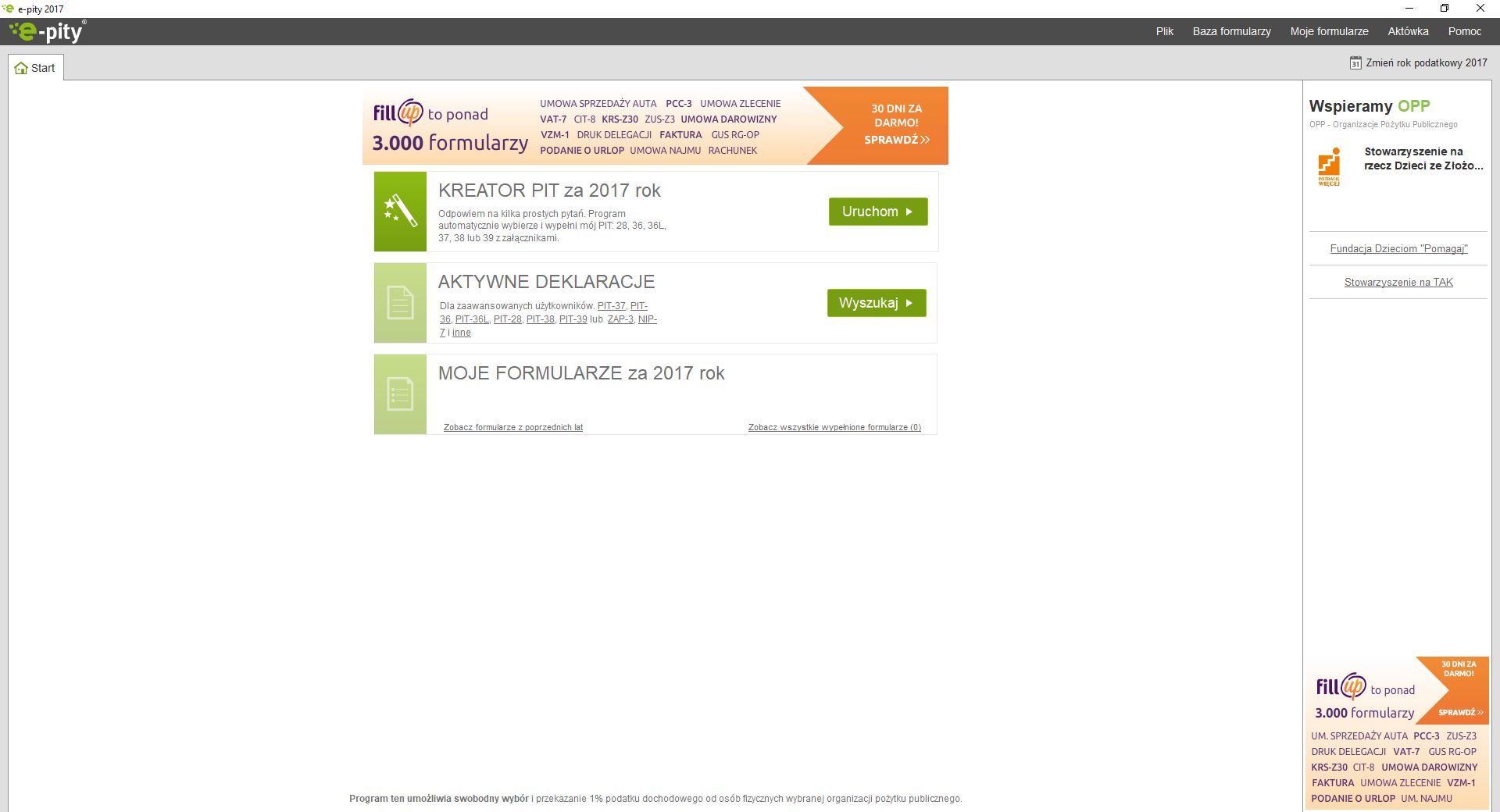This screenshot has width=1500, height=812.
Task: Follow the PIT-37 link
Action: click(x=611, y=306)
